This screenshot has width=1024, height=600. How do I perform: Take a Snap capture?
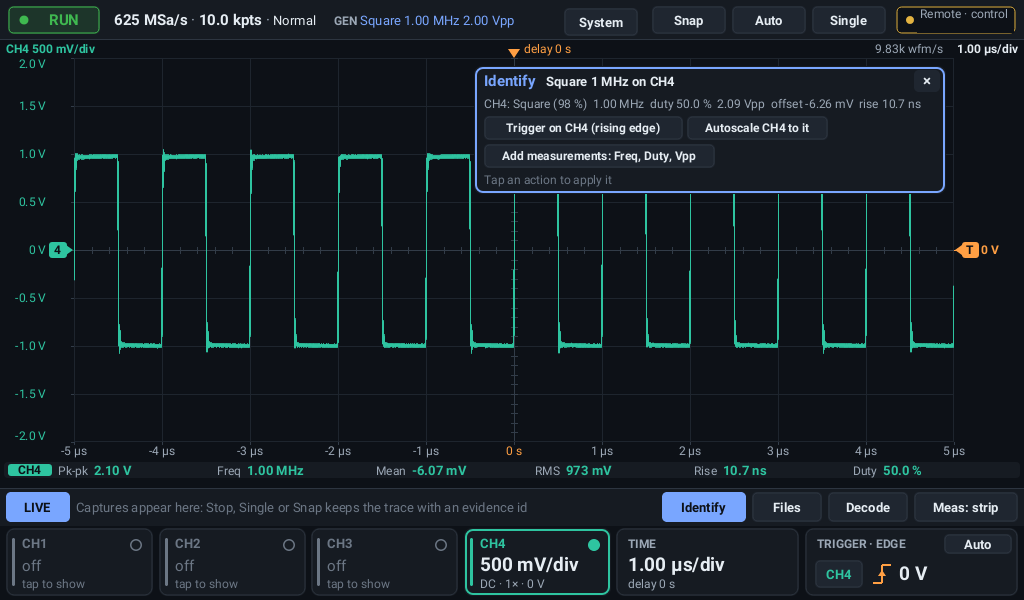688,21
